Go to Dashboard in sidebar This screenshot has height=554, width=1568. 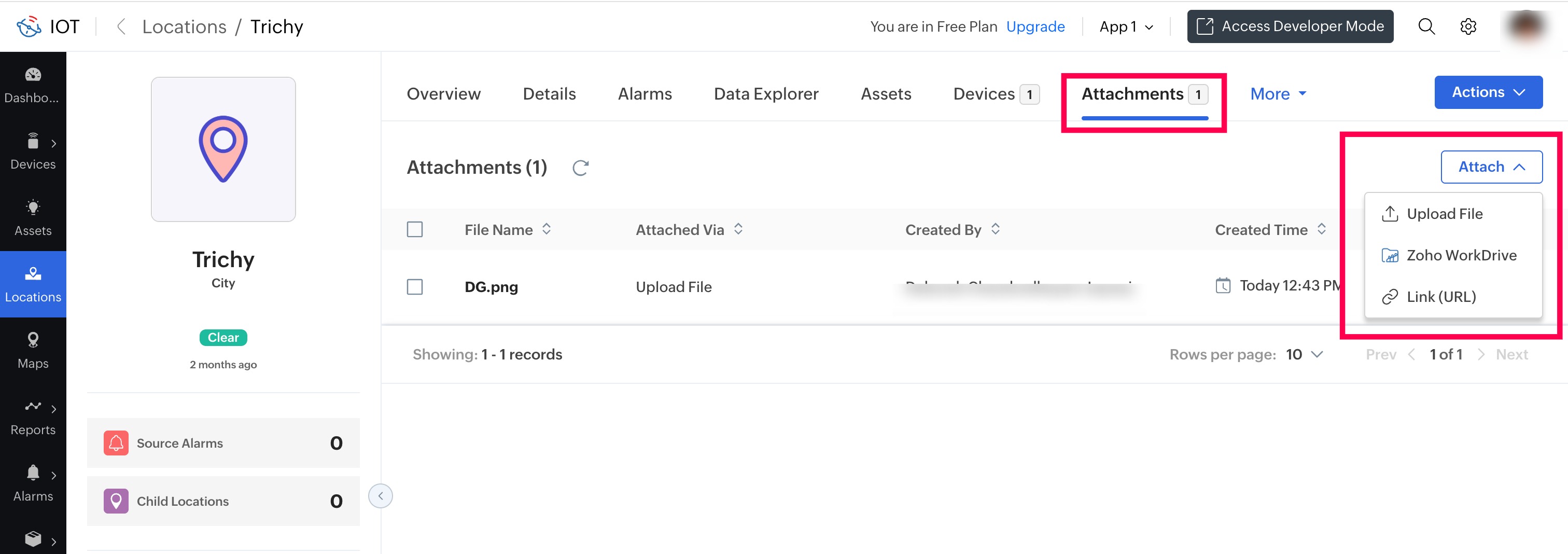click(x=33, y=85)
